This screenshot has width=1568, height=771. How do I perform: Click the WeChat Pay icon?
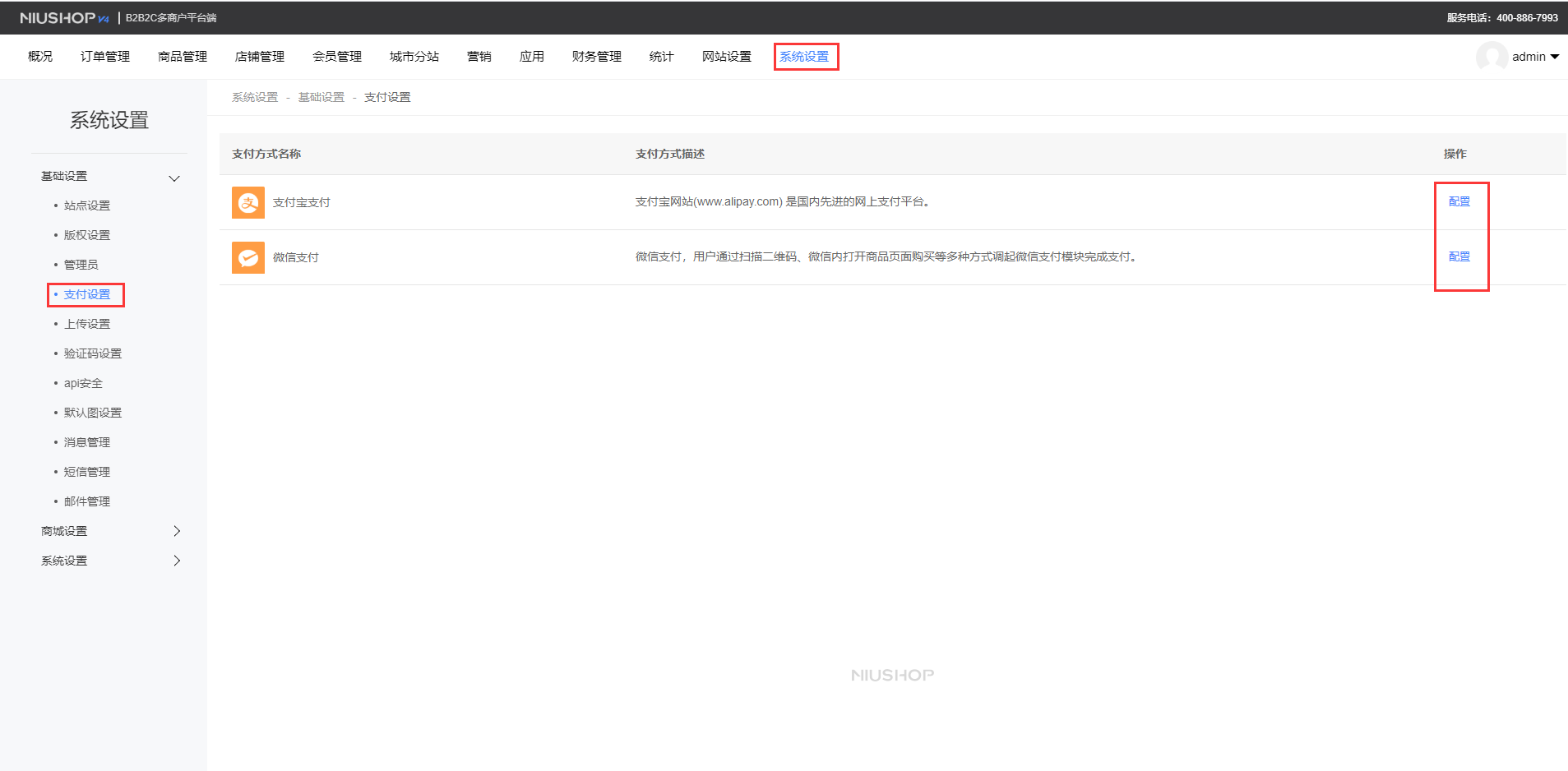pyautogui.click(x=247, y=257)
